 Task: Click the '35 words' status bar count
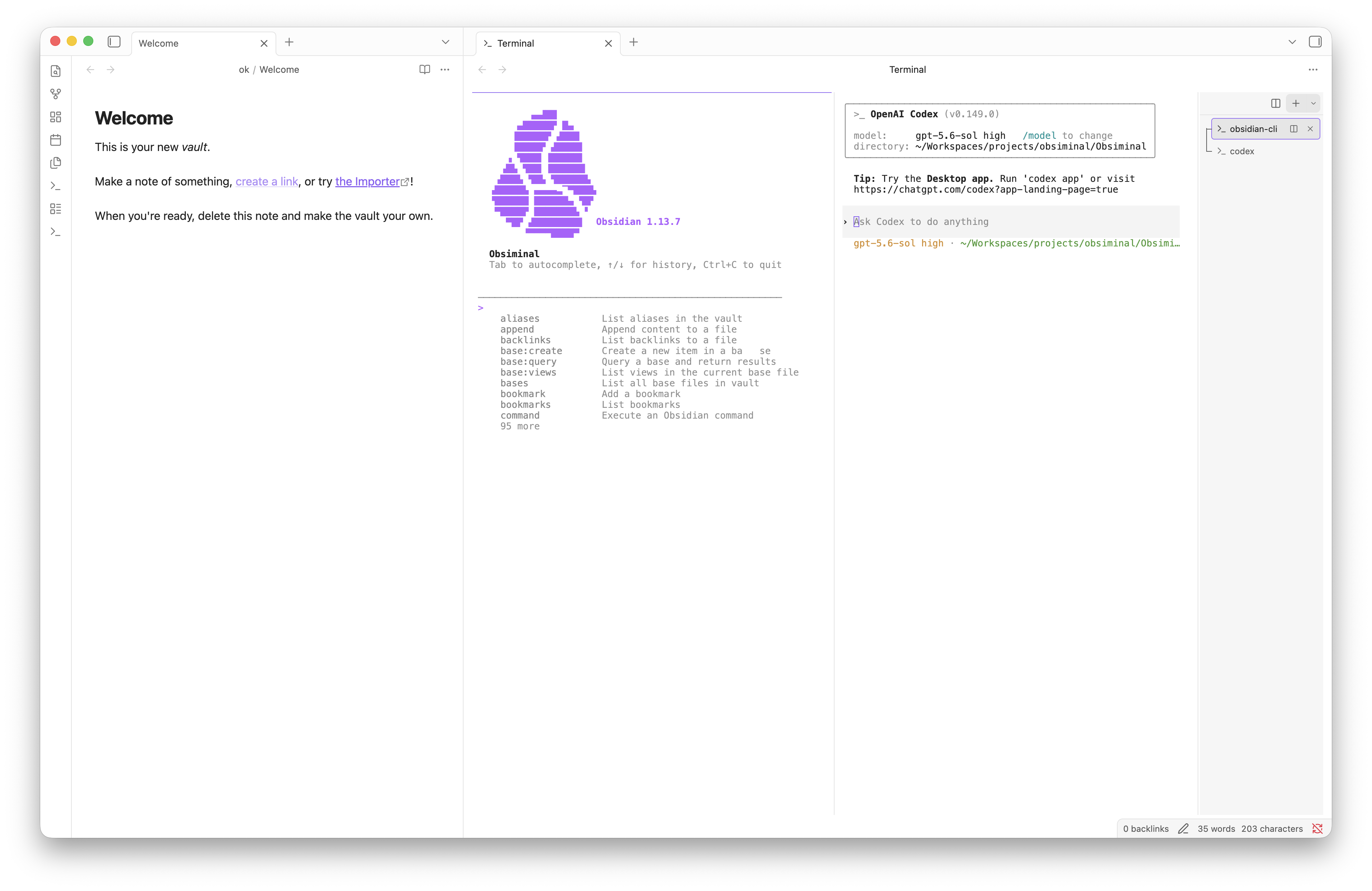1216,829
